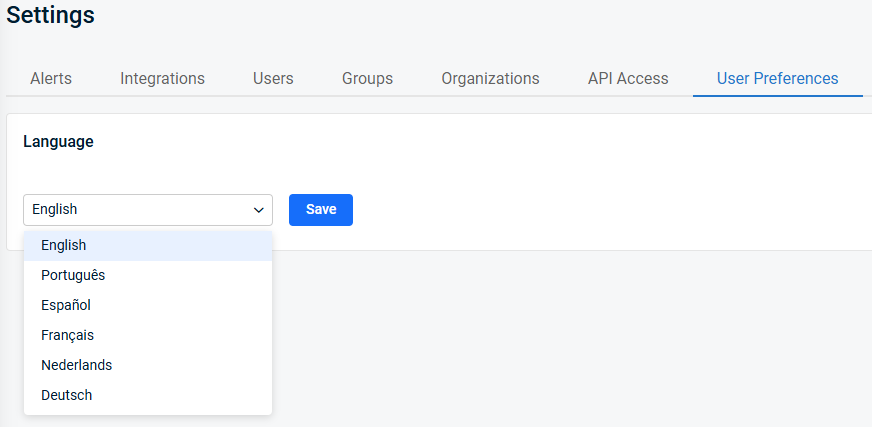This screenshot has width=872, height=427.
Task: Choose Français as the language
Action: click(x=148, y=335)
